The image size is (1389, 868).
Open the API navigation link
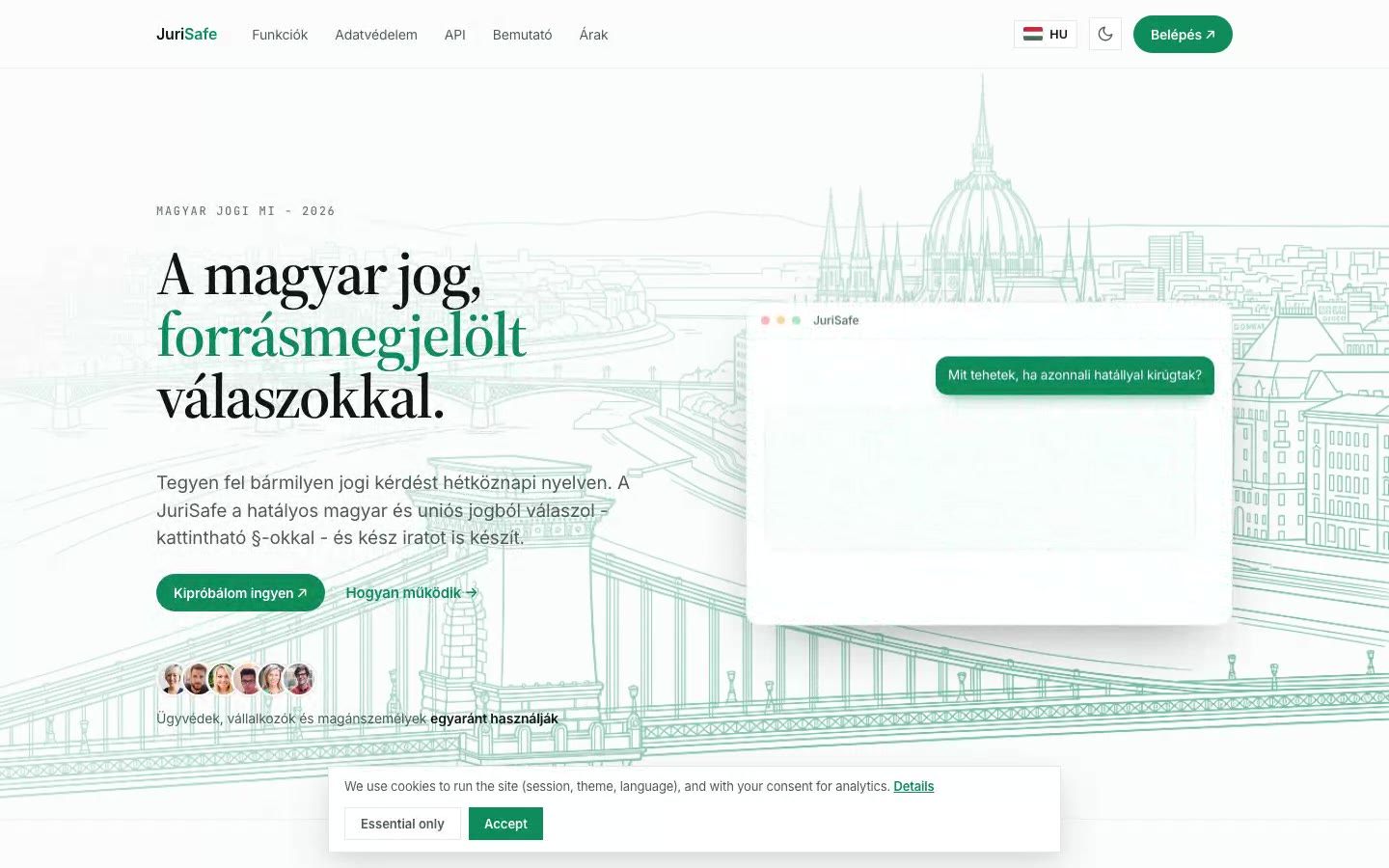pyautogui.click(x=455, y=35)
